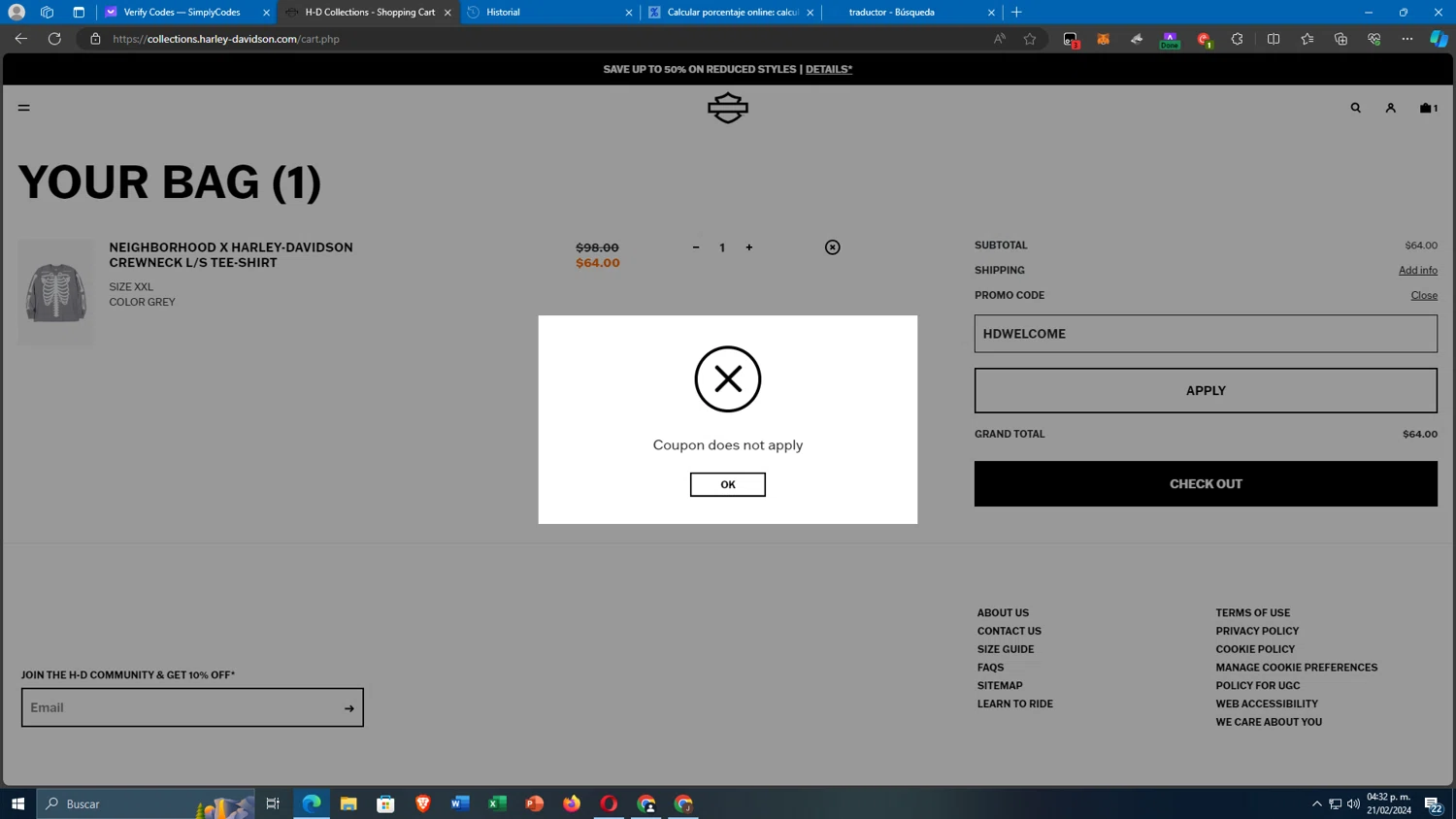Close the promo code section

click(1424, 295)
